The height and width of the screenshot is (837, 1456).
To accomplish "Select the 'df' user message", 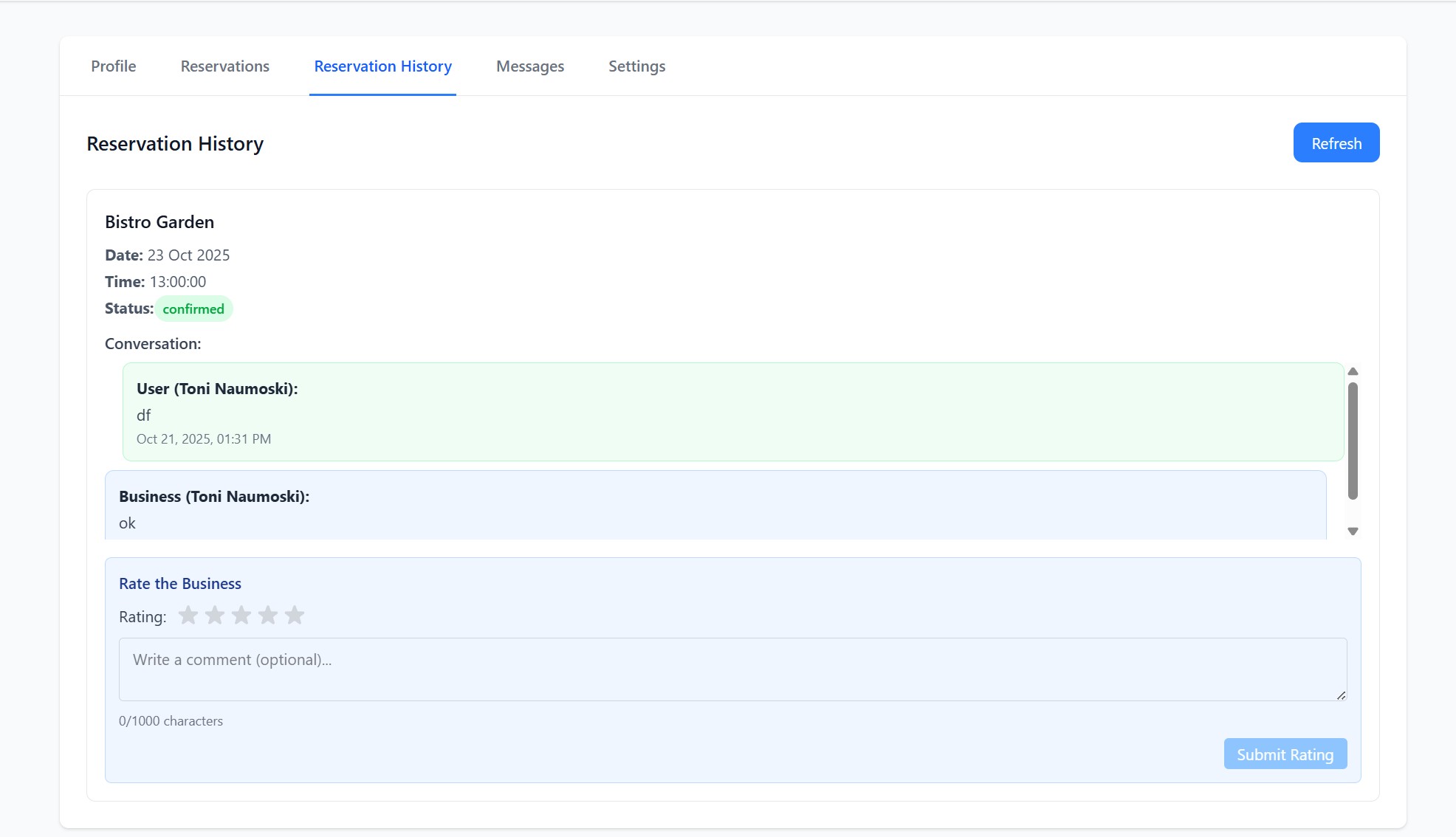I will tap(143, 416).
